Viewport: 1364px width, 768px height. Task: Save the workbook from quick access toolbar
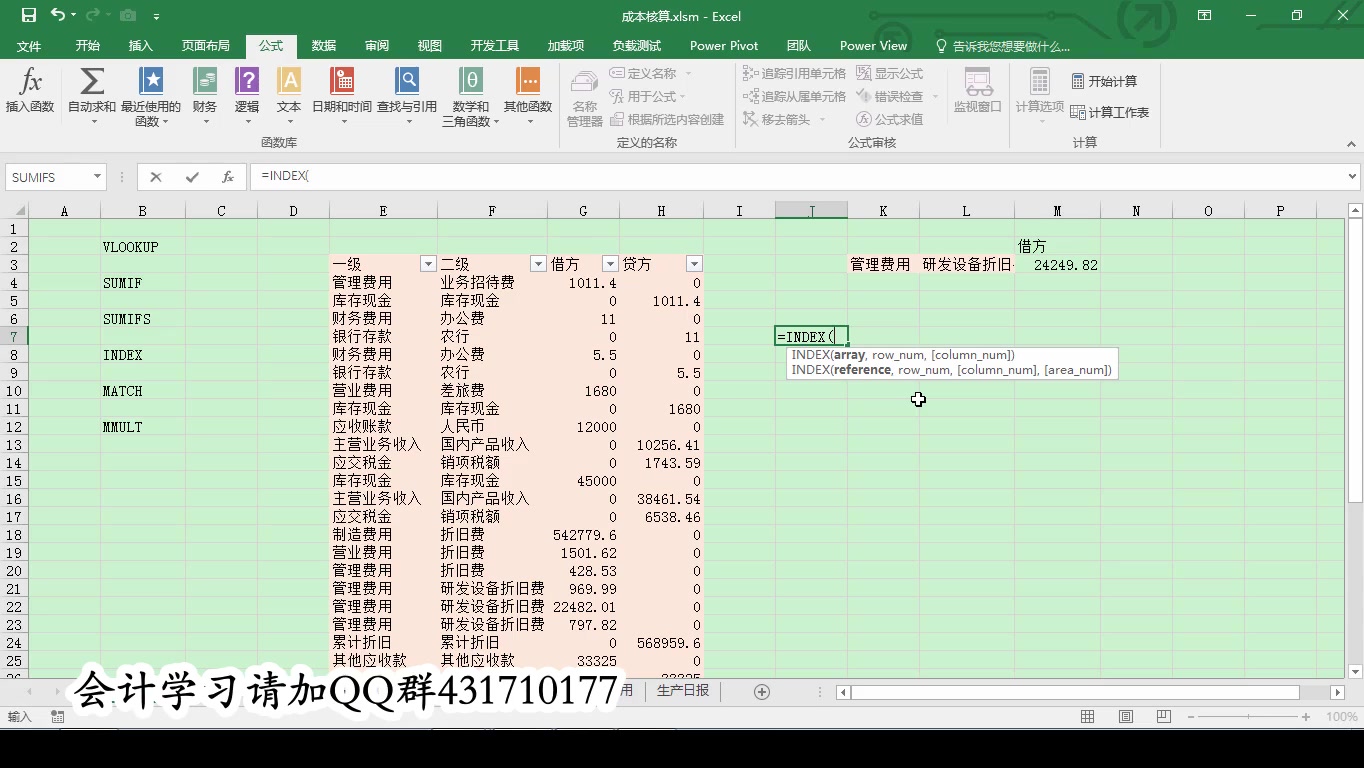pos(29,15)
